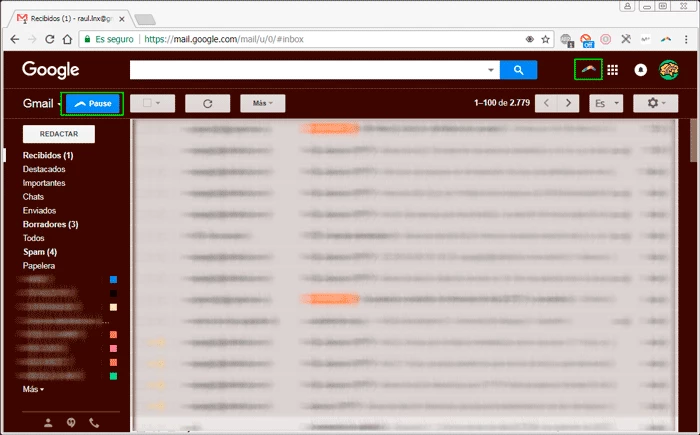The image size is (700, 435).
Task: Go to older messages with right chevron
Action: point(568,103)
